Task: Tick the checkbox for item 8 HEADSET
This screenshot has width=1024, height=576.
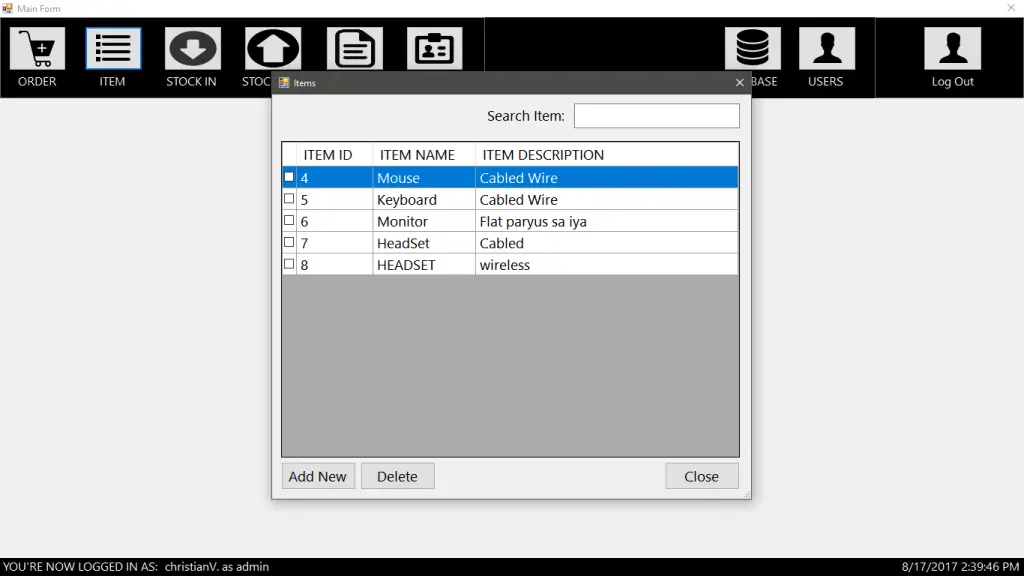Action: coord(289,264)
